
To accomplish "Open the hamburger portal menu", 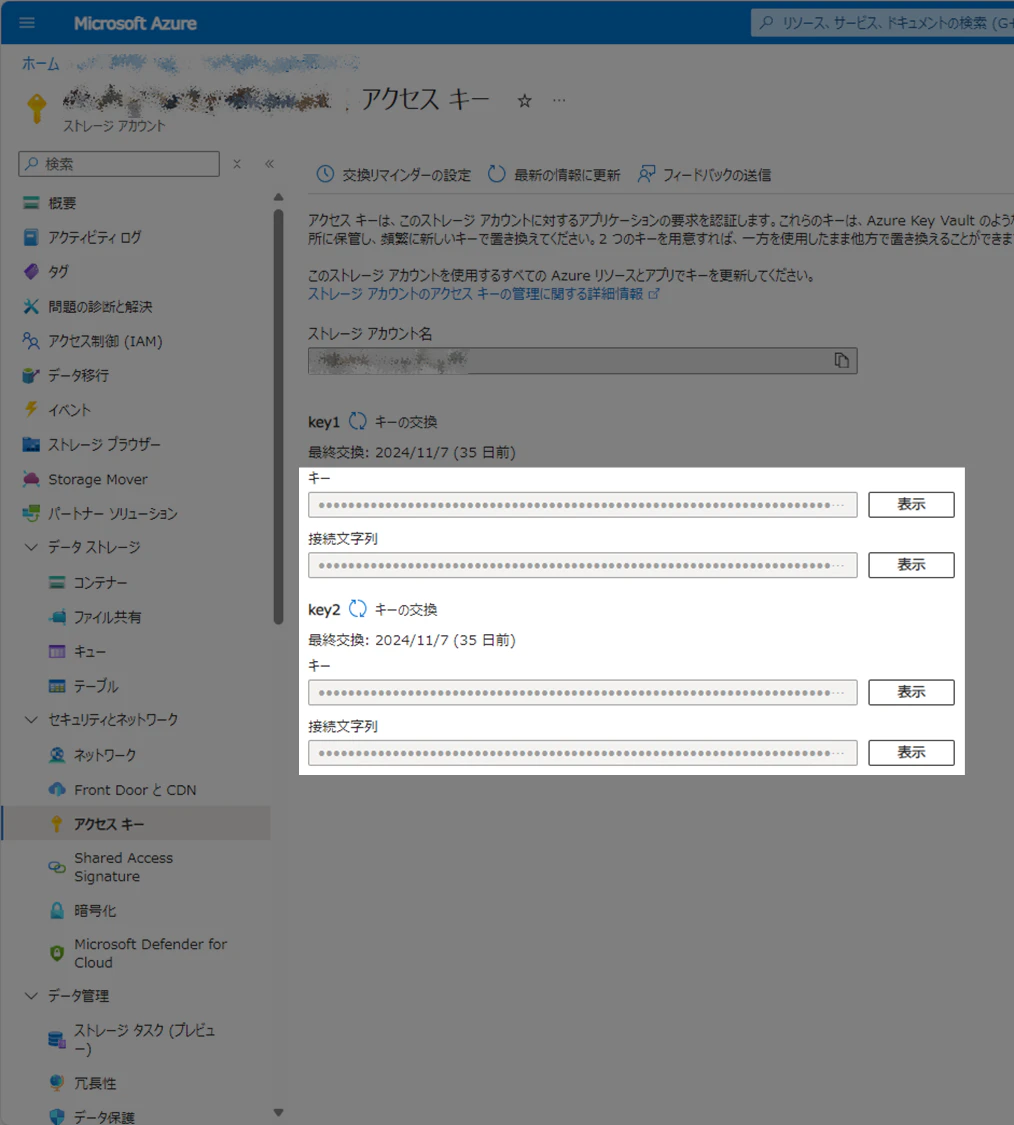I will [27, 23].
